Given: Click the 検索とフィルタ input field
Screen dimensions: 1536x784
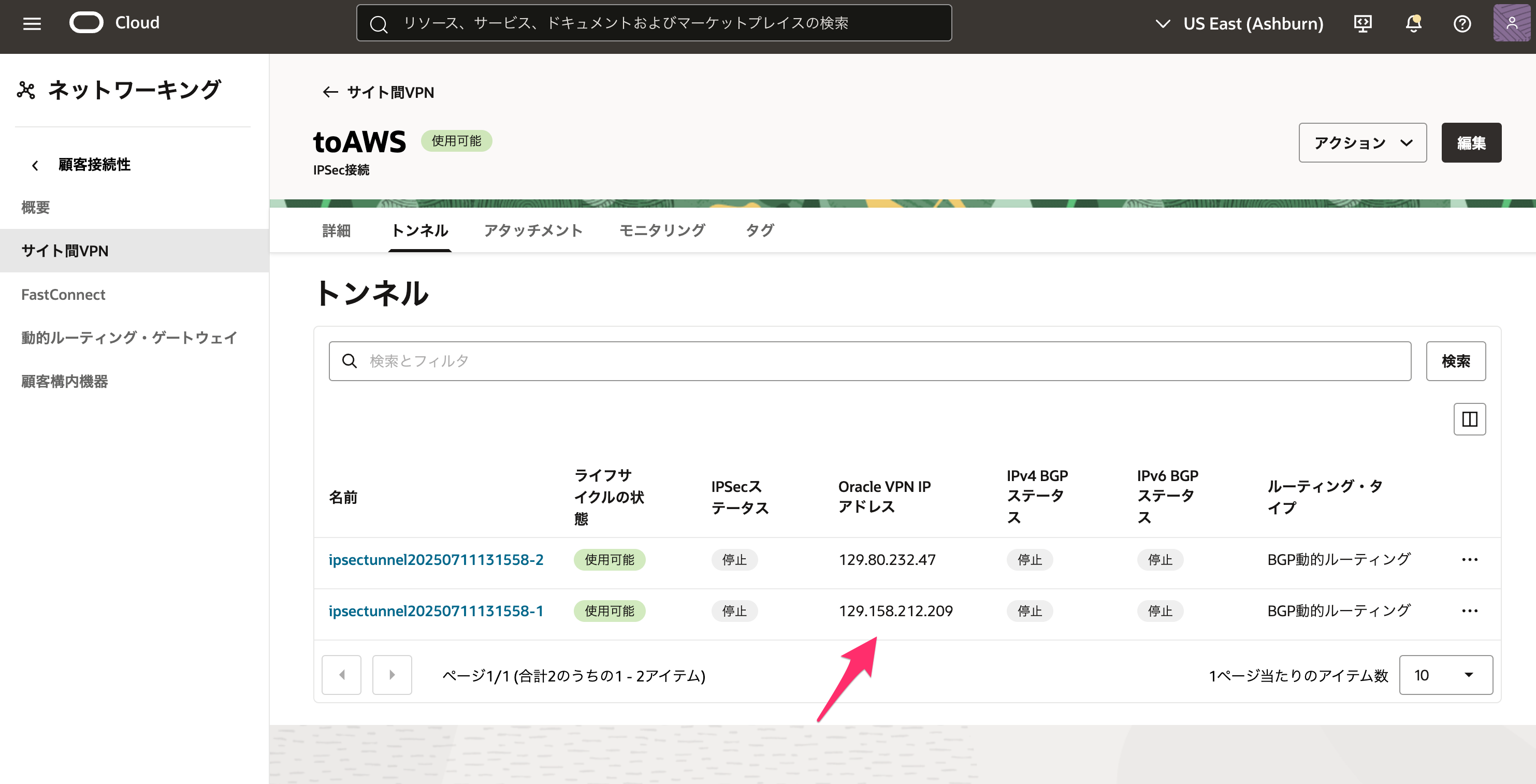Looking at the screenshot, I should coord(870,361).
